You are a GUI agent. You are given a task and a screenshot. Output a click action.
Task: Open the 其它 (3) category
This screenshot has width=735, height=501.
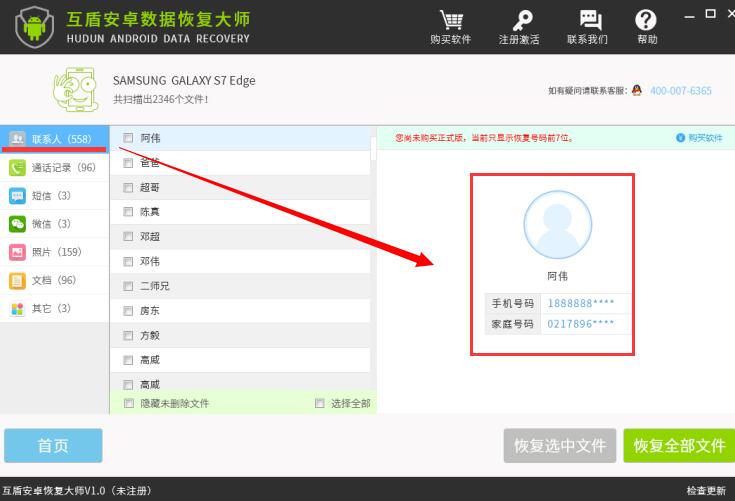[x=54, y=308]
